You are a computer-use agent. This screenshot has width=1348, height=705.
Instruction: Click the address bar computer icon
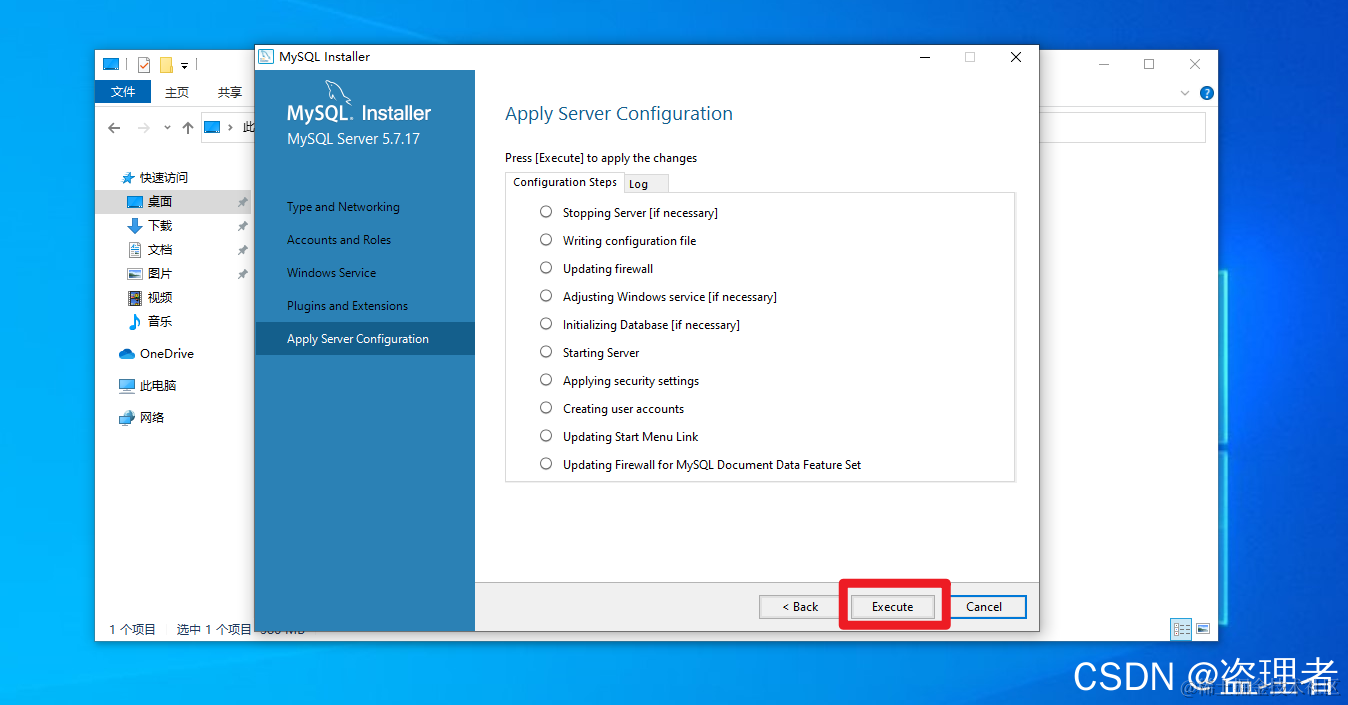tap(212, 128)
